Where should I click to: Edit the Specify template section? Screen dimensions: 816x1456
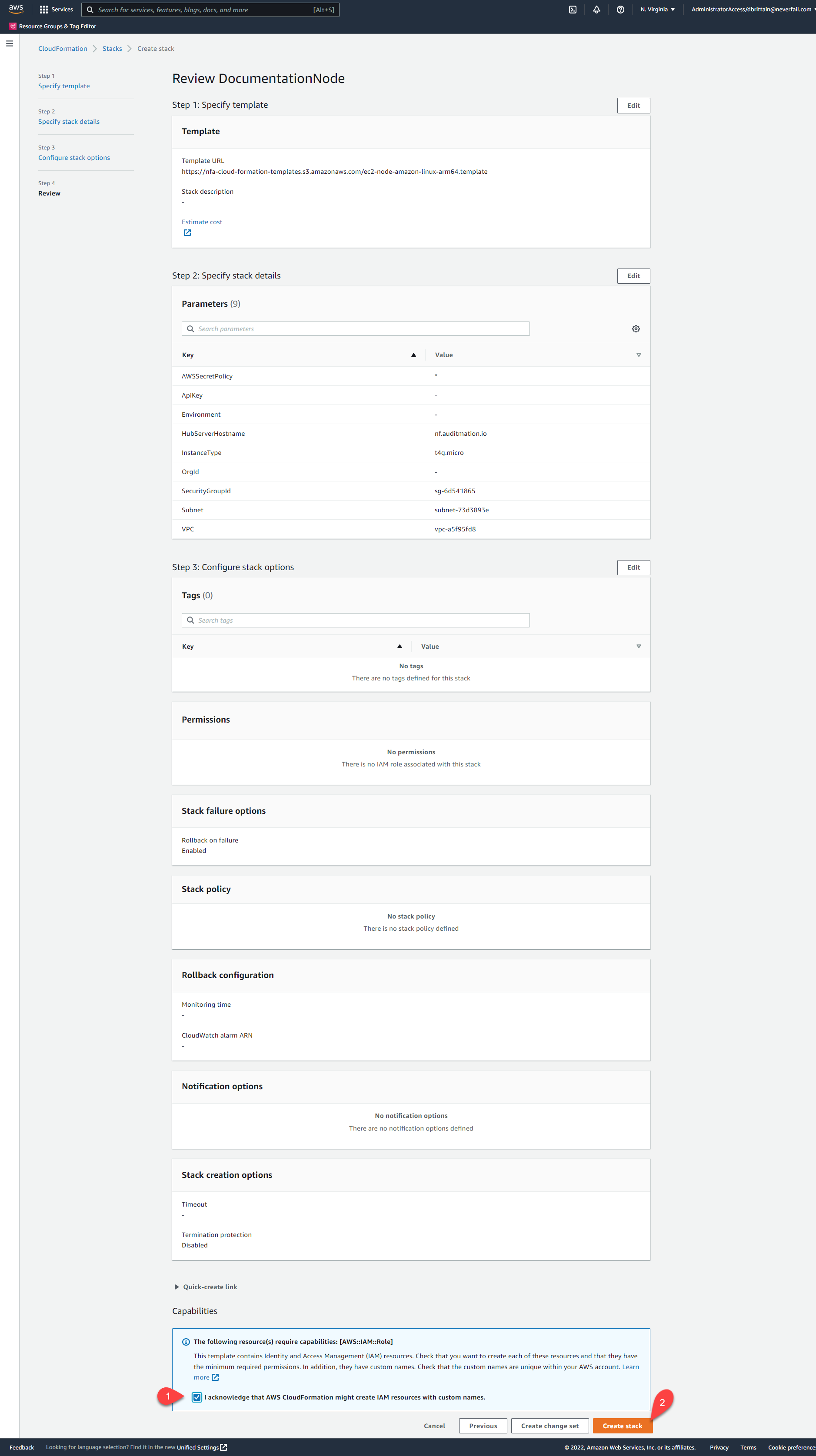coord(633,105)
